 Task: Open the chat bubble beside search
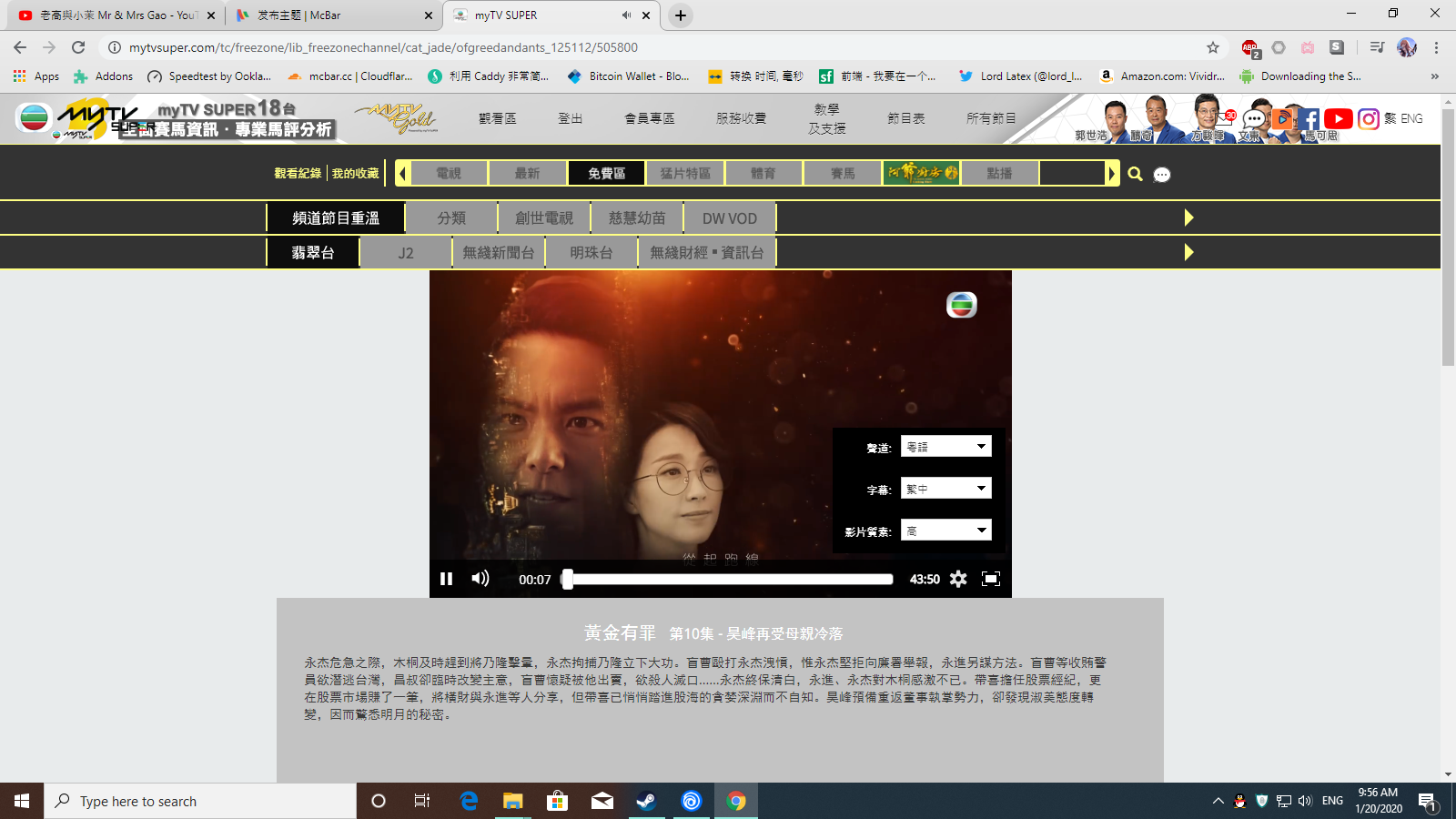pyautogui.click(x=1162, y=175)
